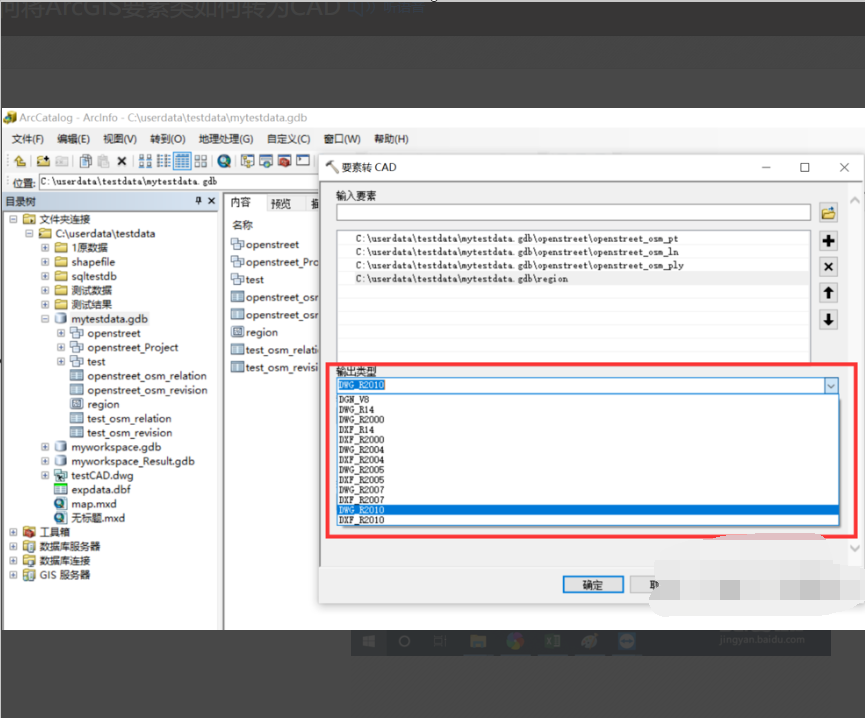Click the 输入要素 input field
Image resolution: width=865 pixels, height=718 pixels.
pos(573,212)
